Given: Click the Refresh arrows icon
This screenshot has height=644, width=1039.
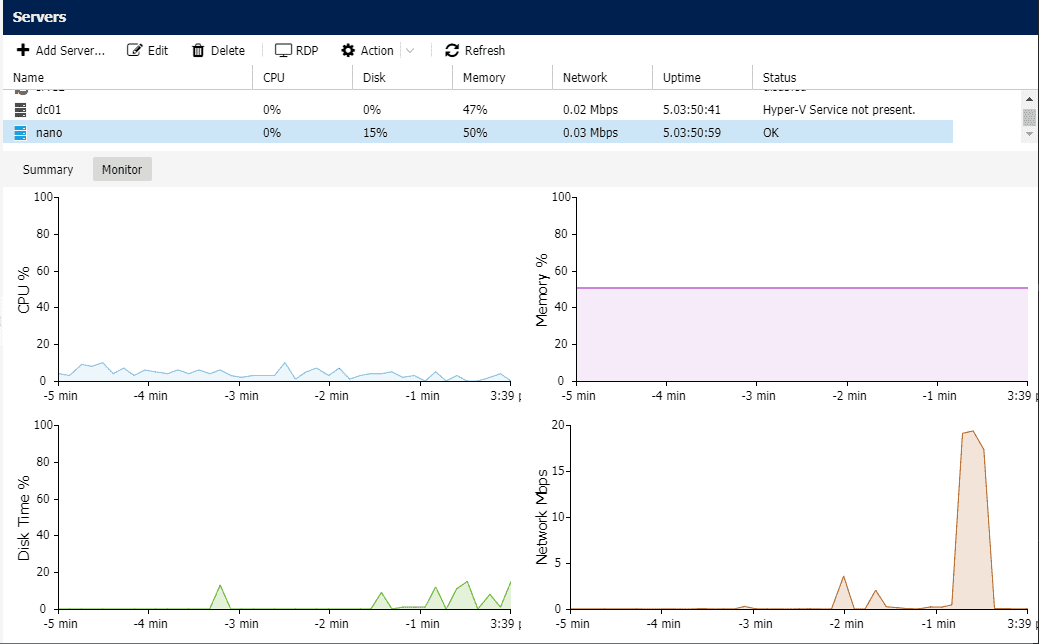Looking at the screenshot, I should pyautogui.click(x=452, y=50).
